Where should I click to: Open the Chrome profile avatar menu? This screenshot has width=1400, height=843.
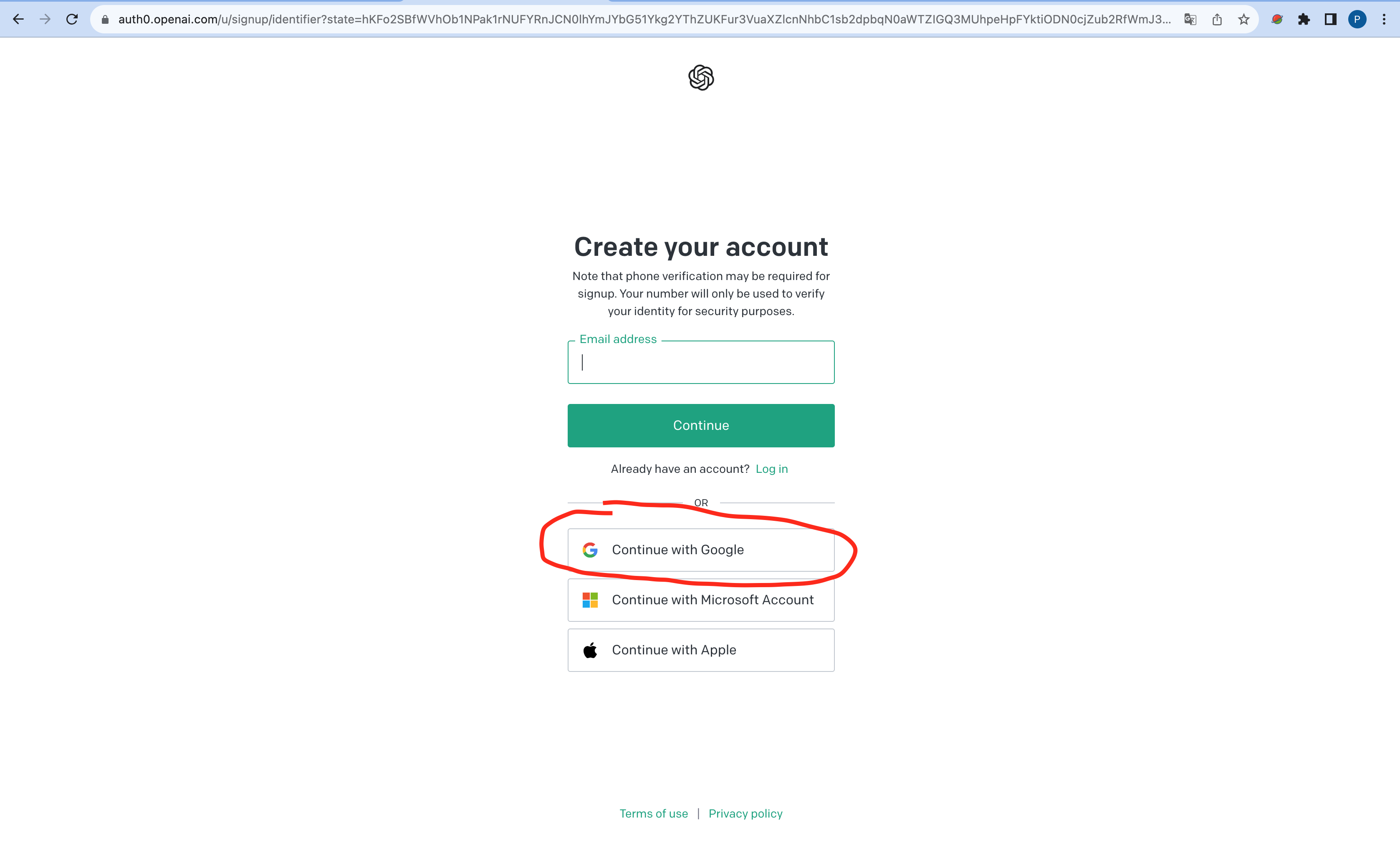(x=1357, y=19)
